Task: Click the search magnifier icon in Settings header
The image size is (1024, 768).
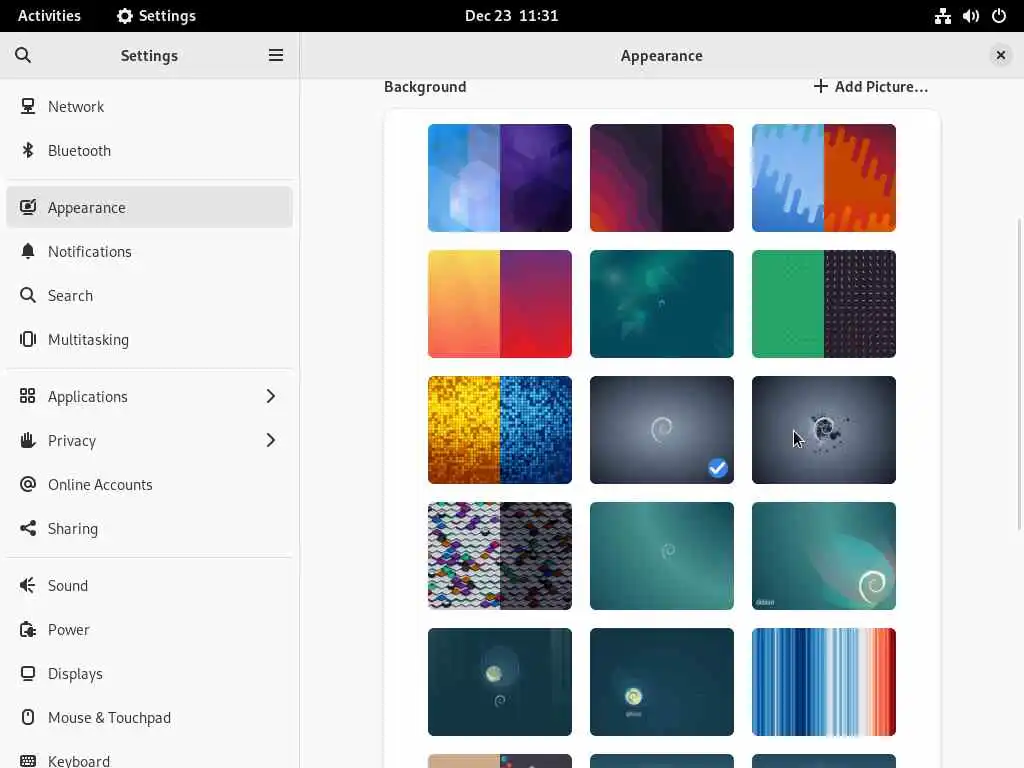Action: [x=23, y=56]
